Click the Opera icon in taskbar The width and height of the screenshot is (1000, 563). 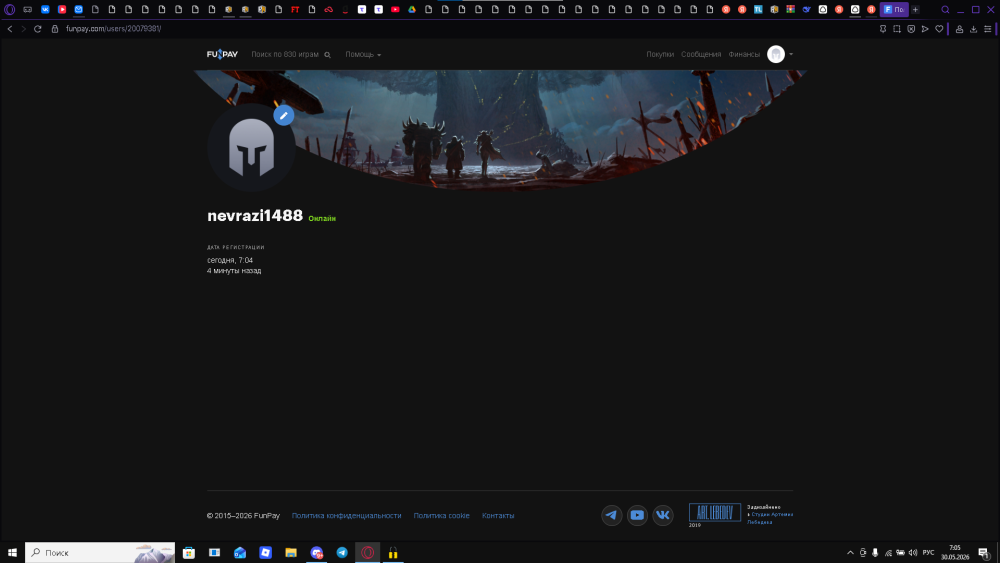coord(367,552)
